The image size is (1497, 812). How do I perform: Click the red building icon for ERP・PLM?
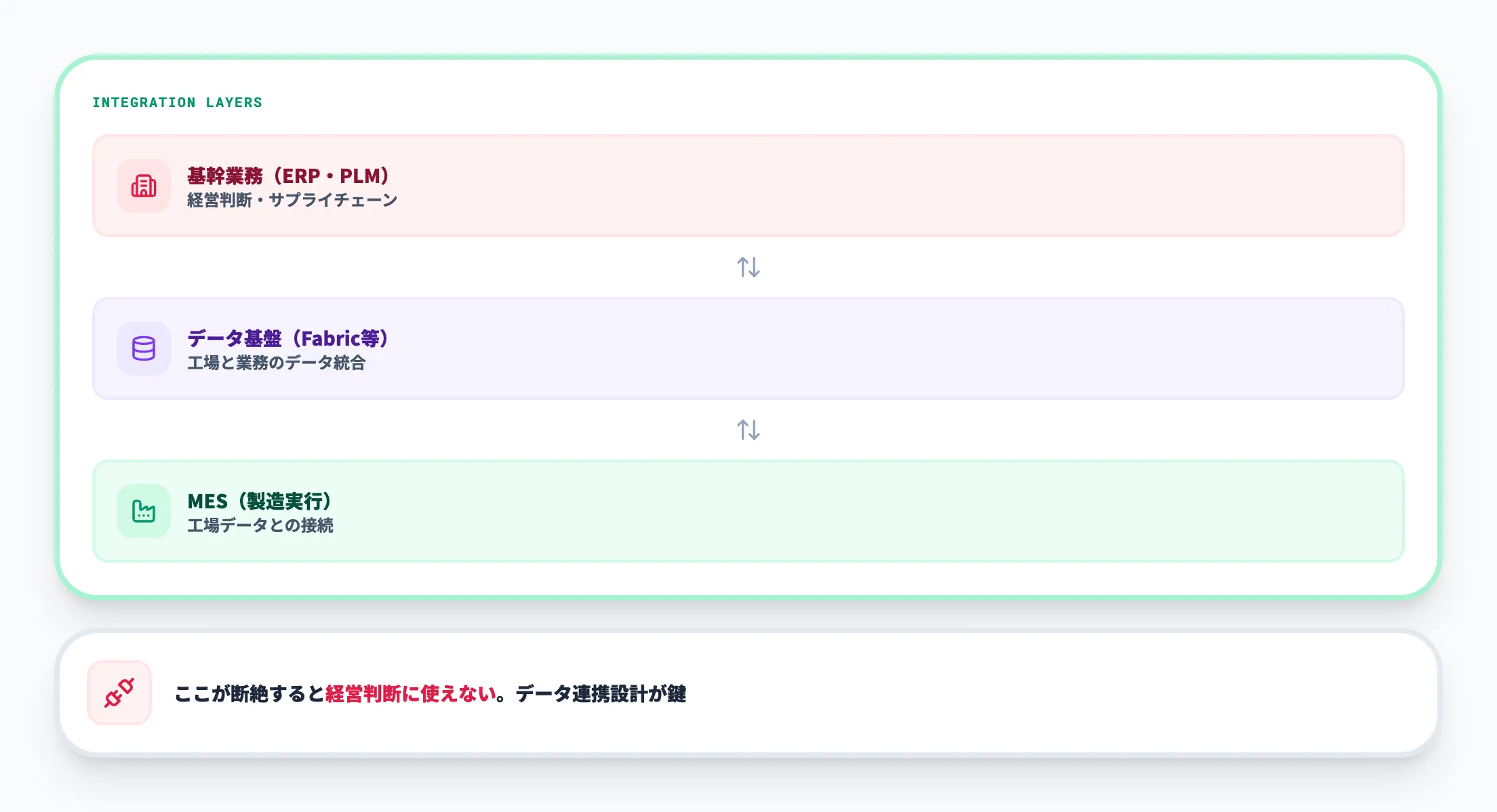pos(144,186)
